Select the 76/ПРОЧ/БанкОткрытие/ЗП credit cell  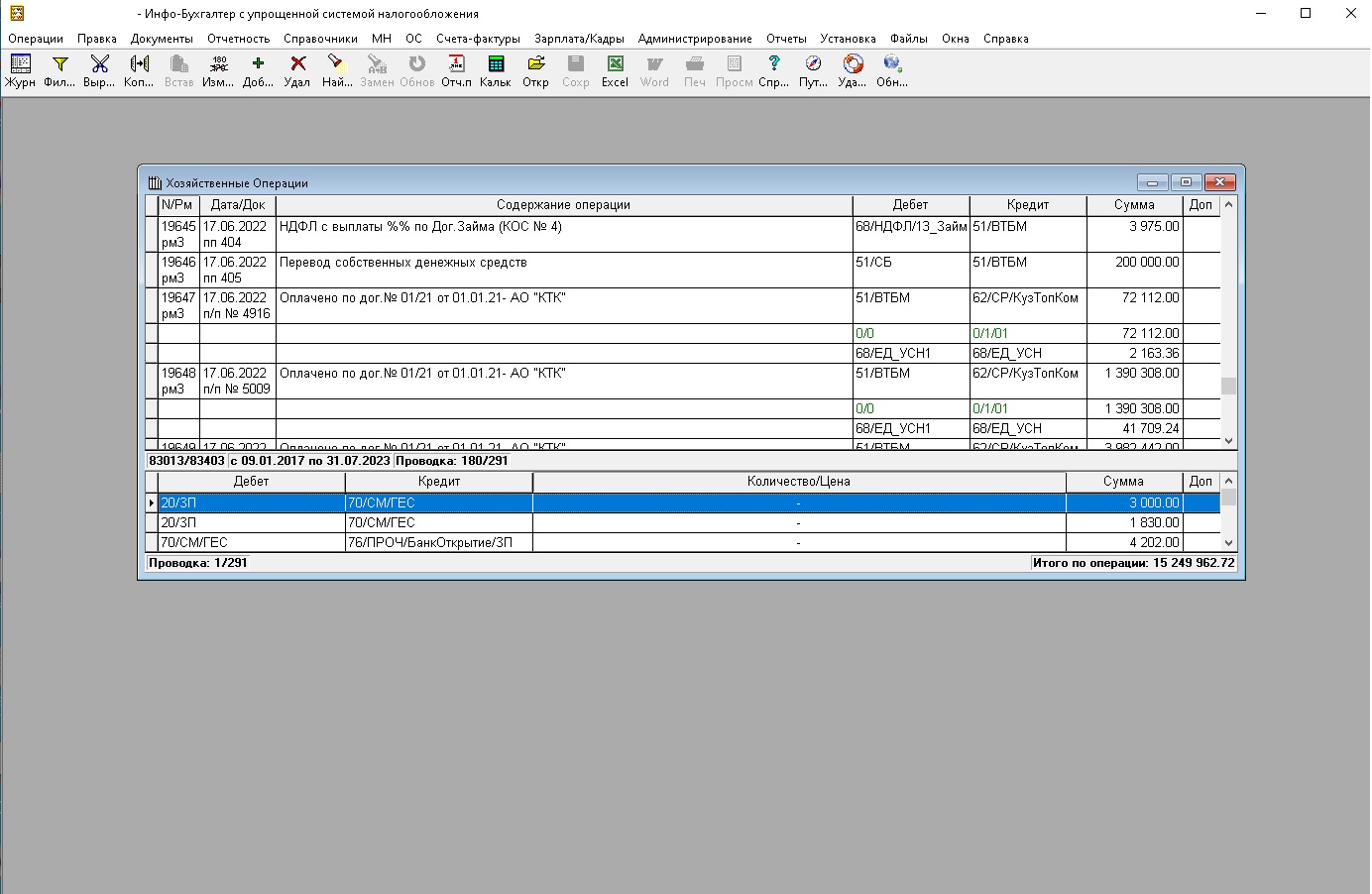(x=439, y=542)
